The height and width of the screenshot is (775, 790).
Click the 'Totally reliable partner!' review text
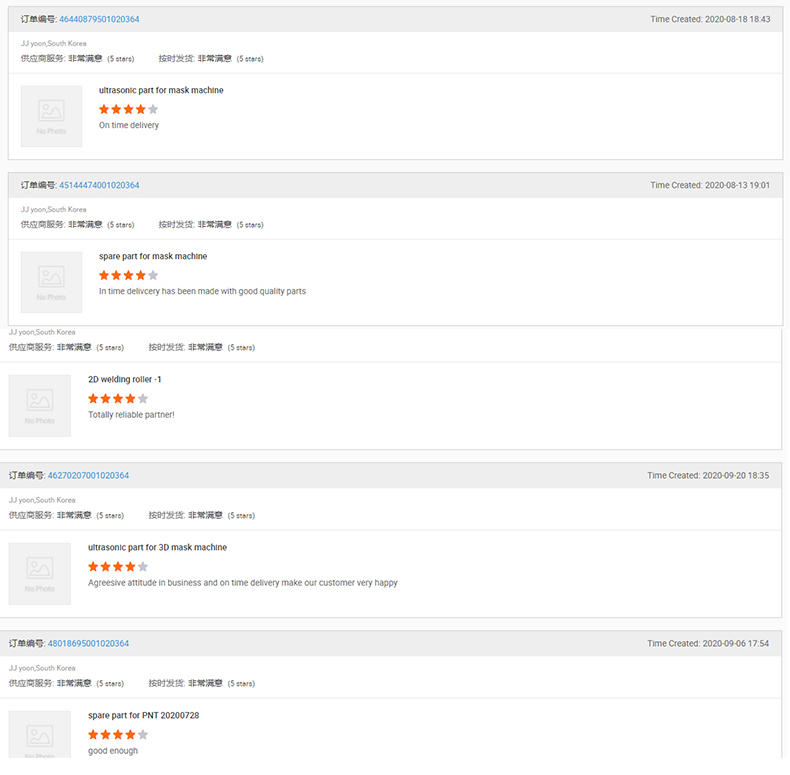(x=131, y=414)
